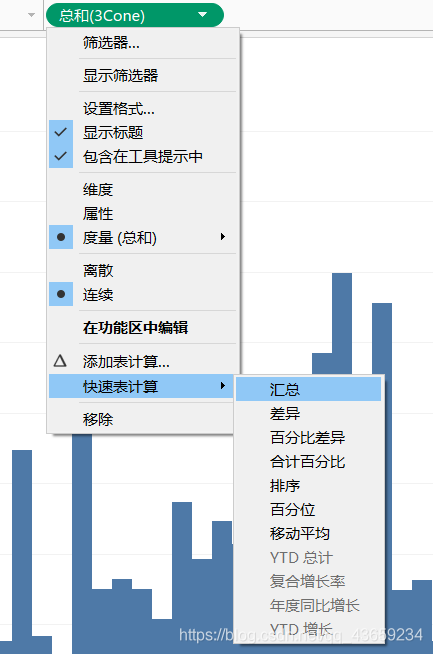The image size is (433, 654).
Task: Select 合计百分比 calculation
Action: (x=309, y=461)
